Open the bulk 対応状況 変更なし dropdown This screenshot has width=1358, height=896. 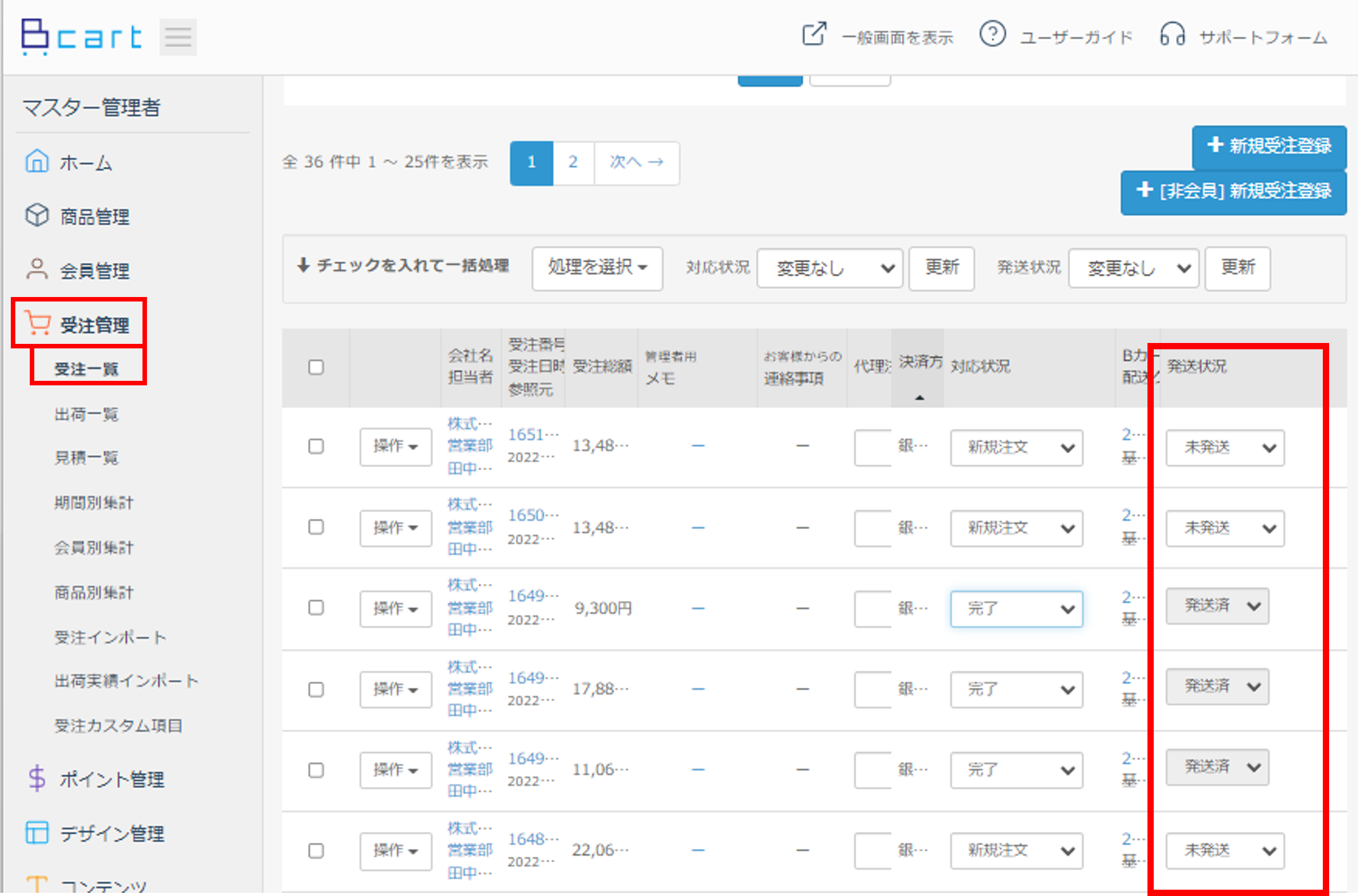829,268
